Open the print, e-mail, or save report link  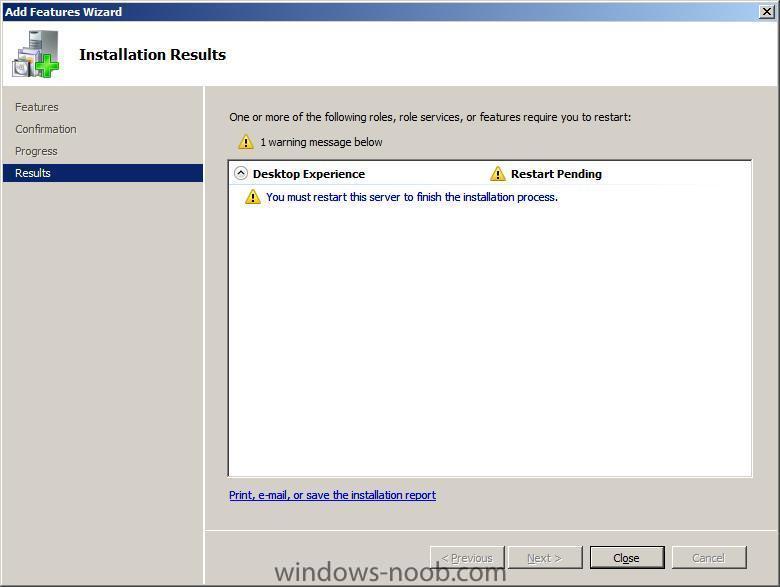(x=332, y=495)
